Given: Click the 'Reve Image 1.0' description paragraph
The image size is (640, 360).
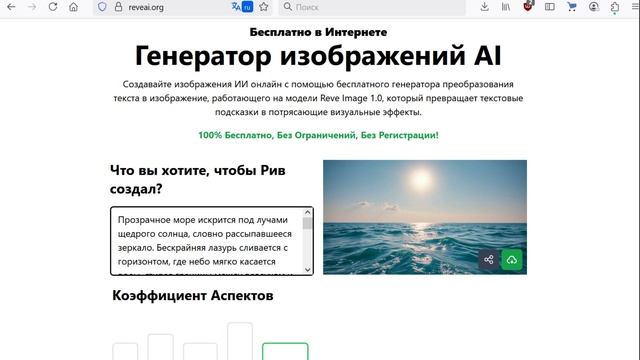Looking at the screenshot, I should (318, 98).
